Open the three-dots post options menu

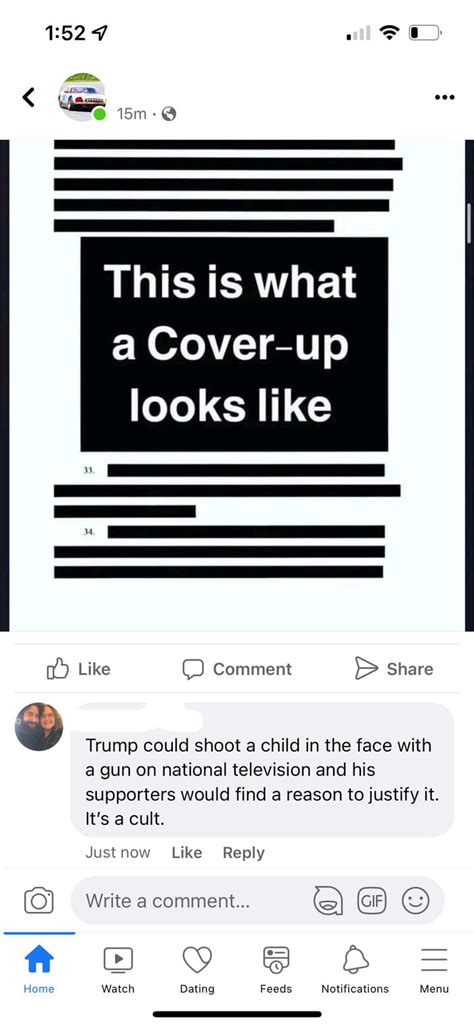[445, 98]
